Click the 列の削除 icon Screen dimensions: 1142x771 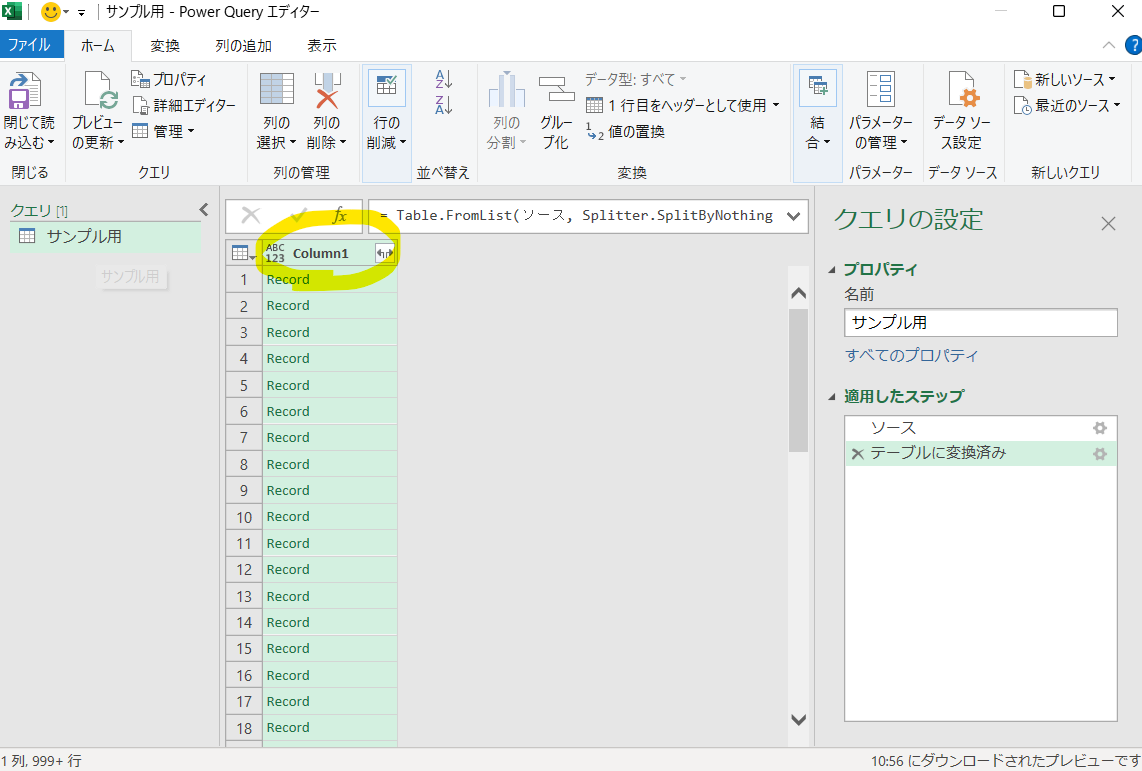[x=327, y=90]
